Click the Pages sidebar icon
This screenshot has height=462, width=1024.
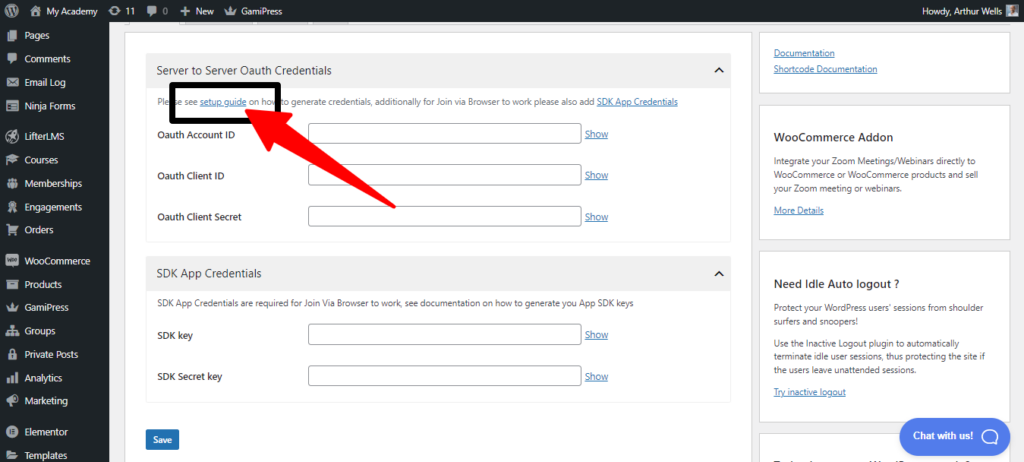(x=11, y=35)
